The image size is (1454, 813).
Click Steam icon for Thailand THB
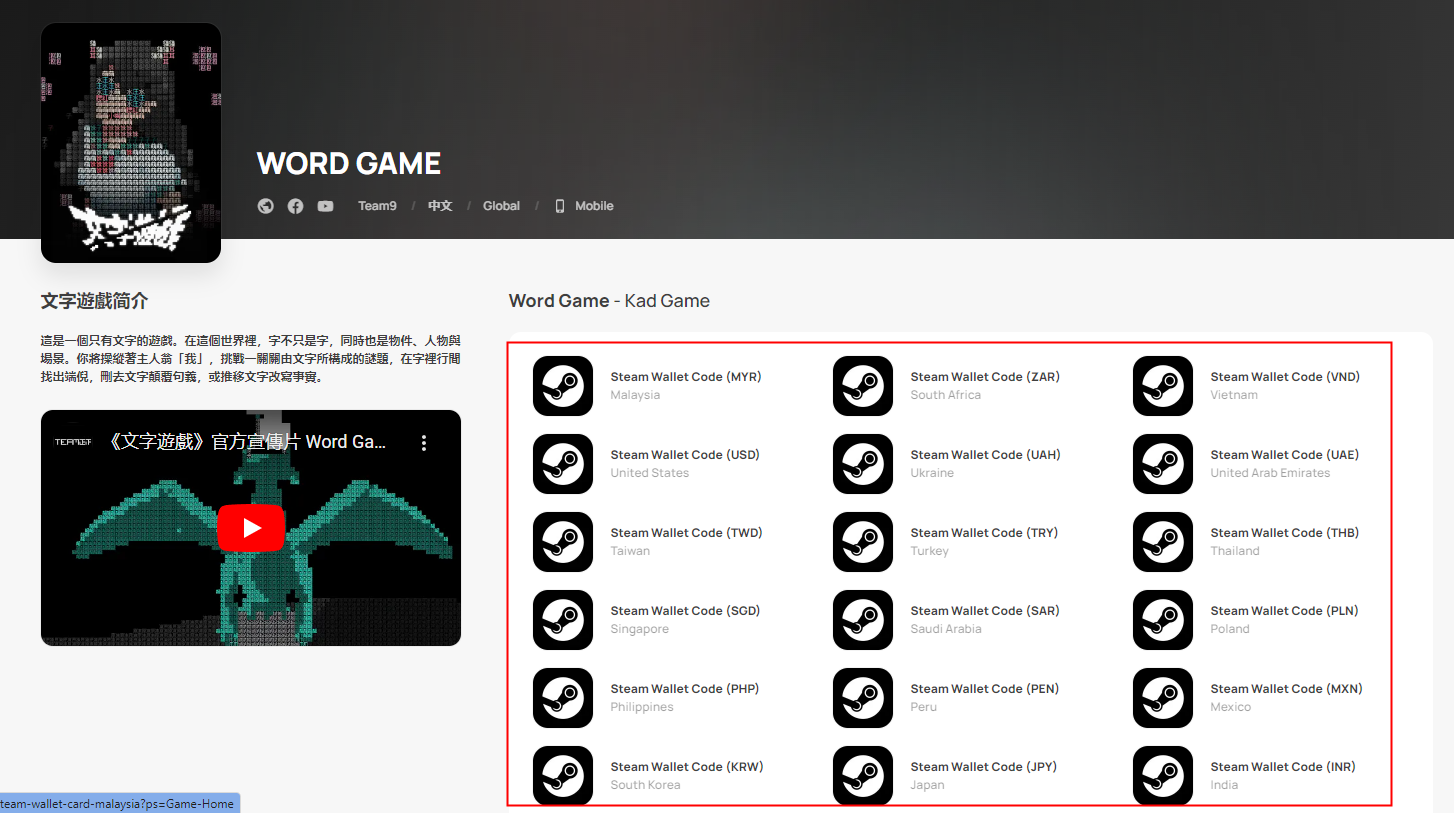point(1163,542)
